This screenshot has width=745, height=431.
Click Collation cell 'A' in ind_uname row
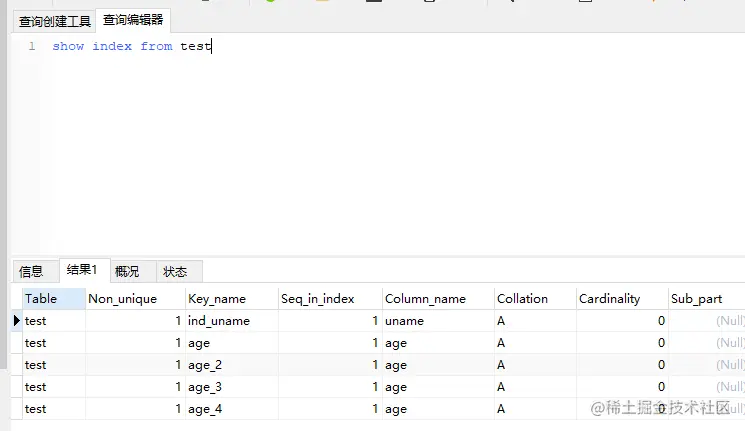point(535,321)
